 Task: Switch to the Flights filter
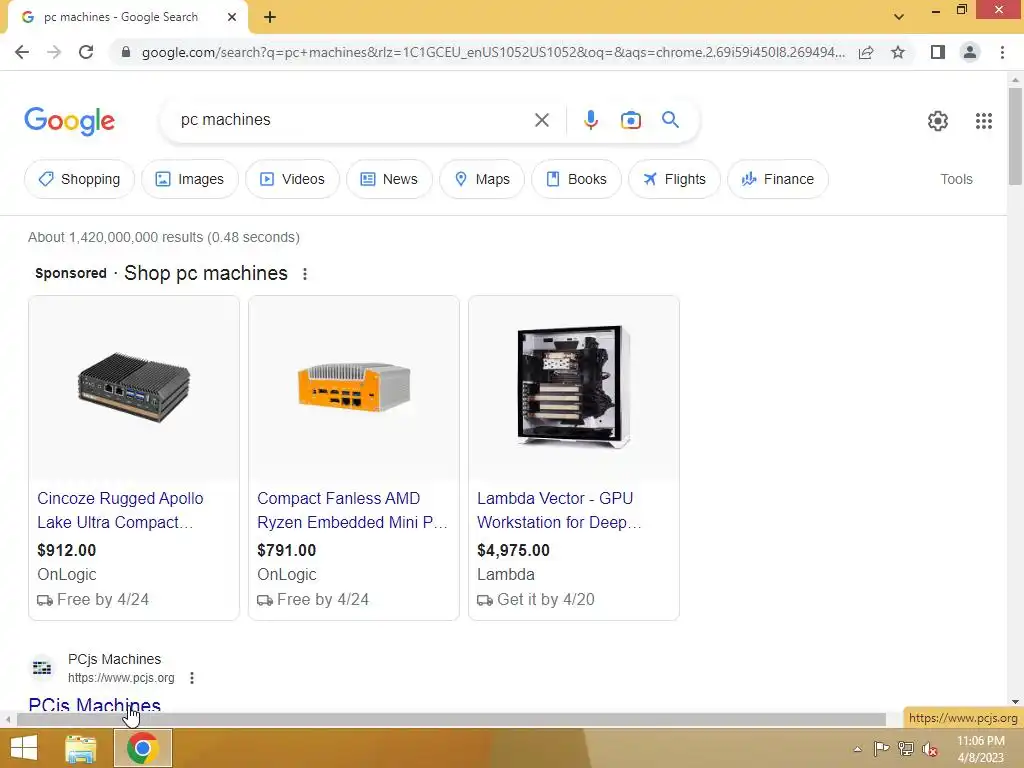click(674, 179)
